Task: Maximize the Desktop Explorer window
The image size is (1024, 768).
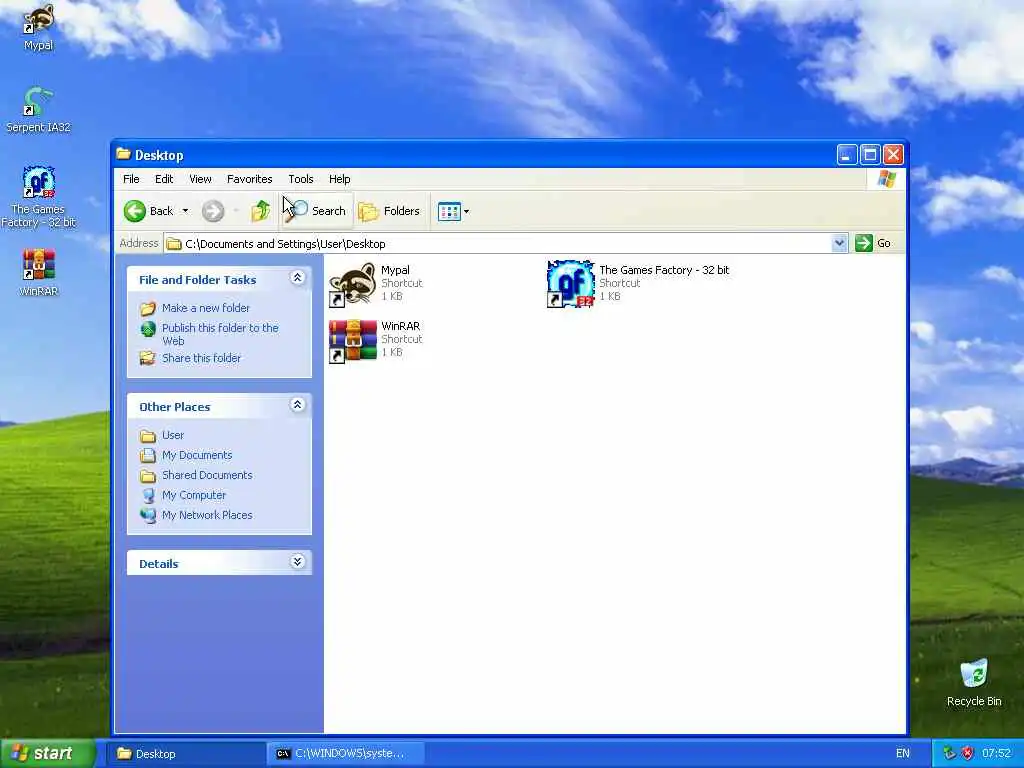Action: click(870, 155)
